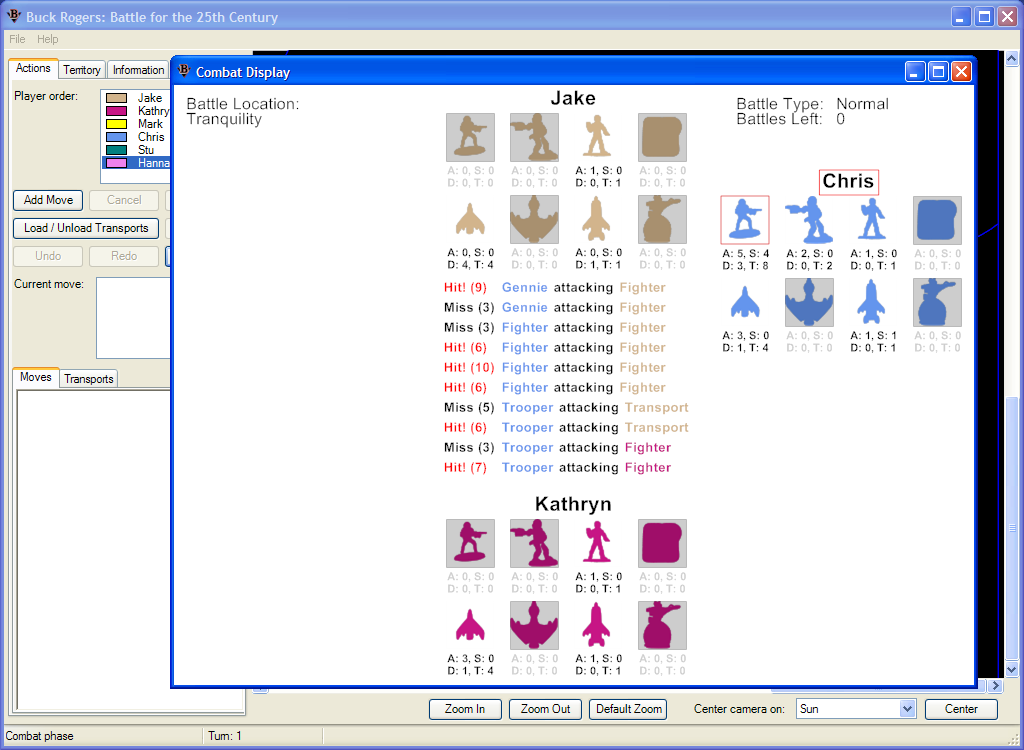This screenshot has height=750, width=1024.
Task: Select Kathryn's killer satellite icon
Action: pos(662,626)
